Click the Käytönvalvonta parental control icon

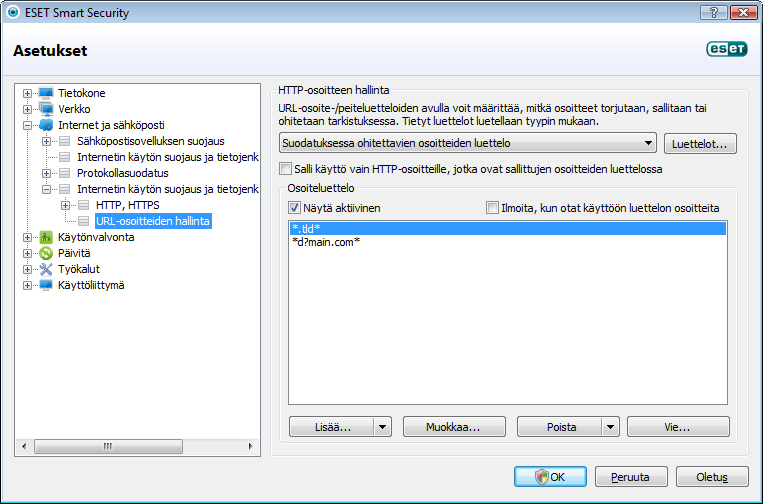point(46,237)
